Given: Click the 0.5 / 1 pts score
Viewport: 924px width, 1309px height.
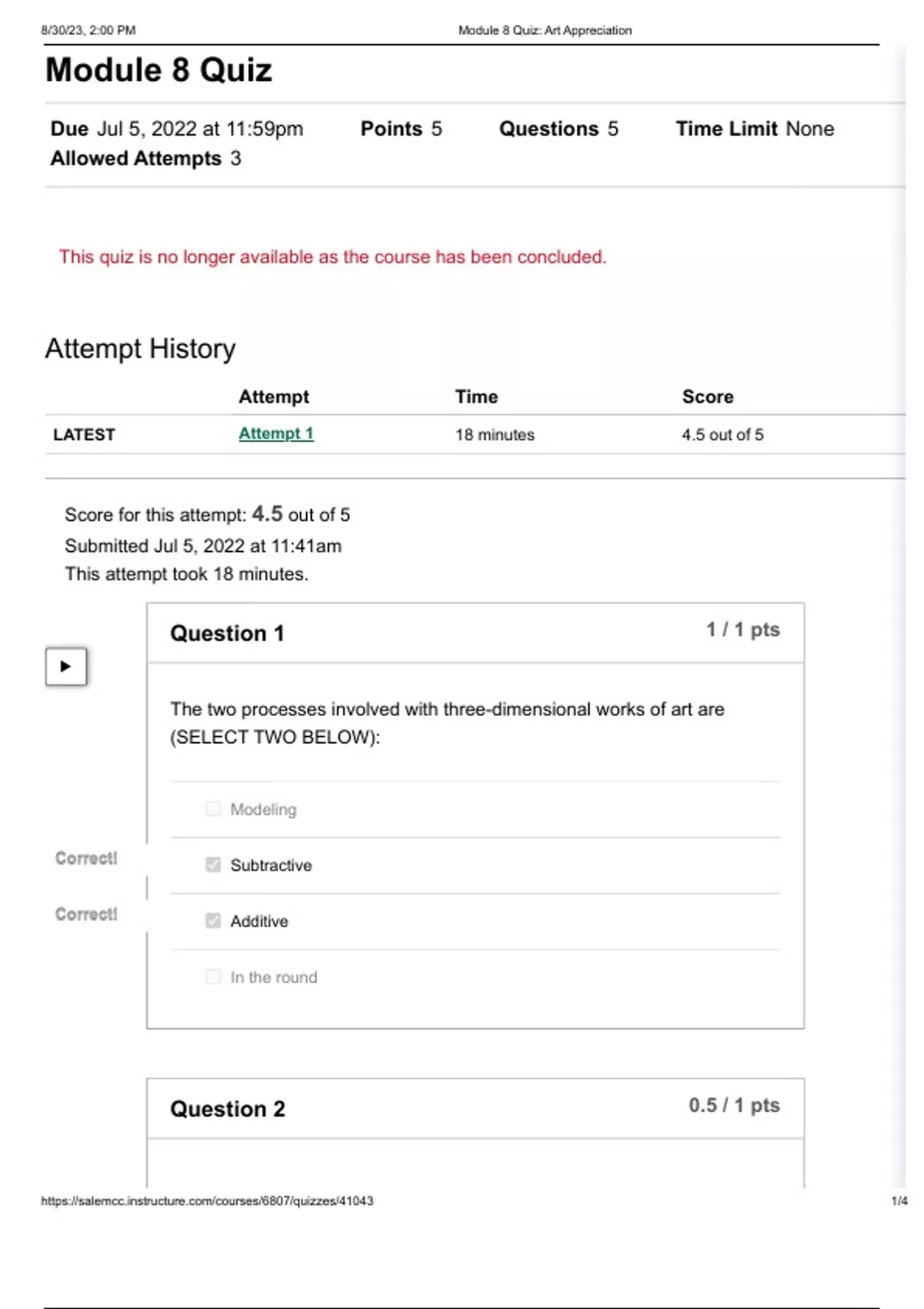Looking at the screenshot, I should 734,1106.
